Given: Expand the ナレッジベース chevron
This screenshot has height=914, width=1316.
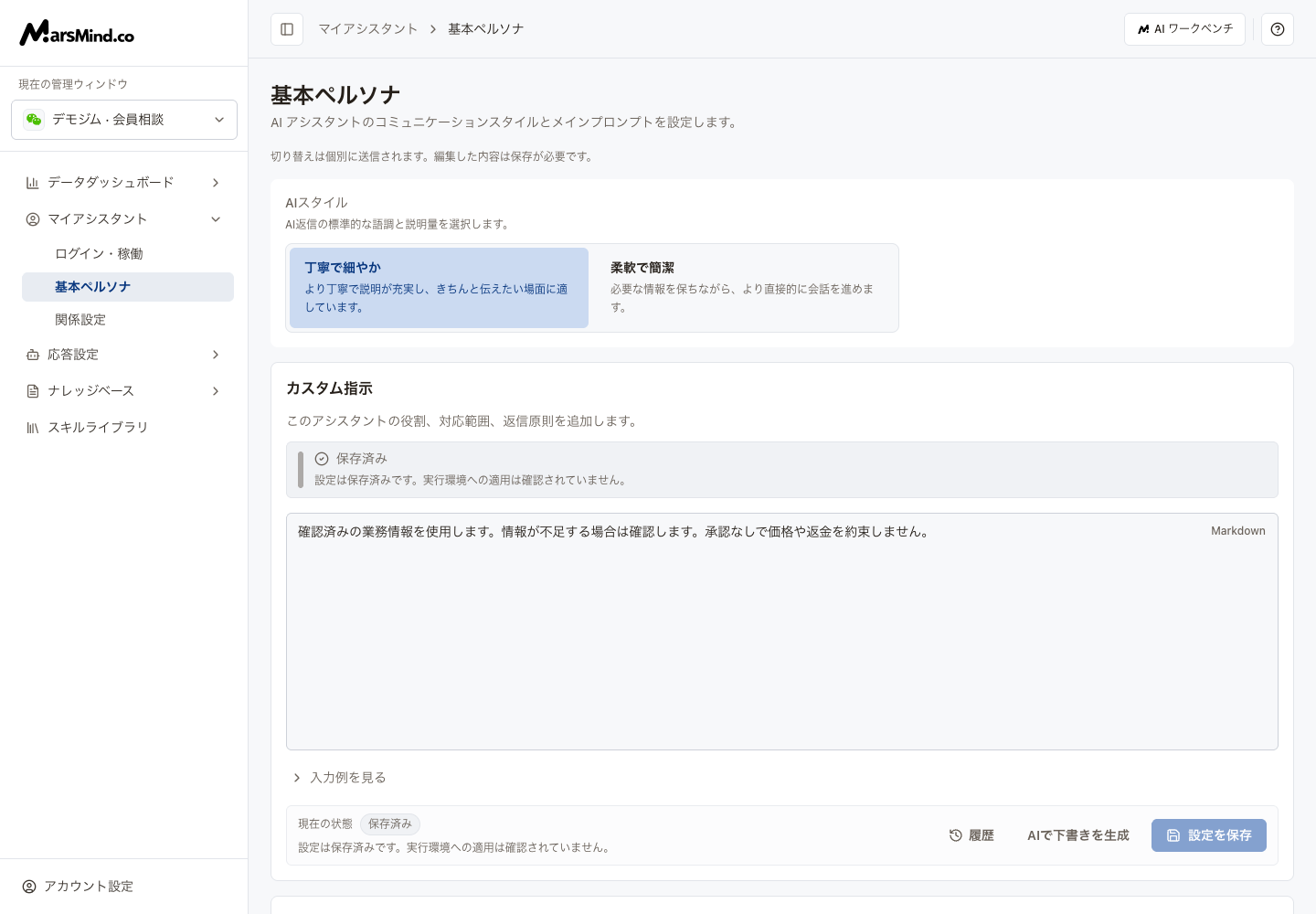Looking at the screenshot, I should point(216,391).
